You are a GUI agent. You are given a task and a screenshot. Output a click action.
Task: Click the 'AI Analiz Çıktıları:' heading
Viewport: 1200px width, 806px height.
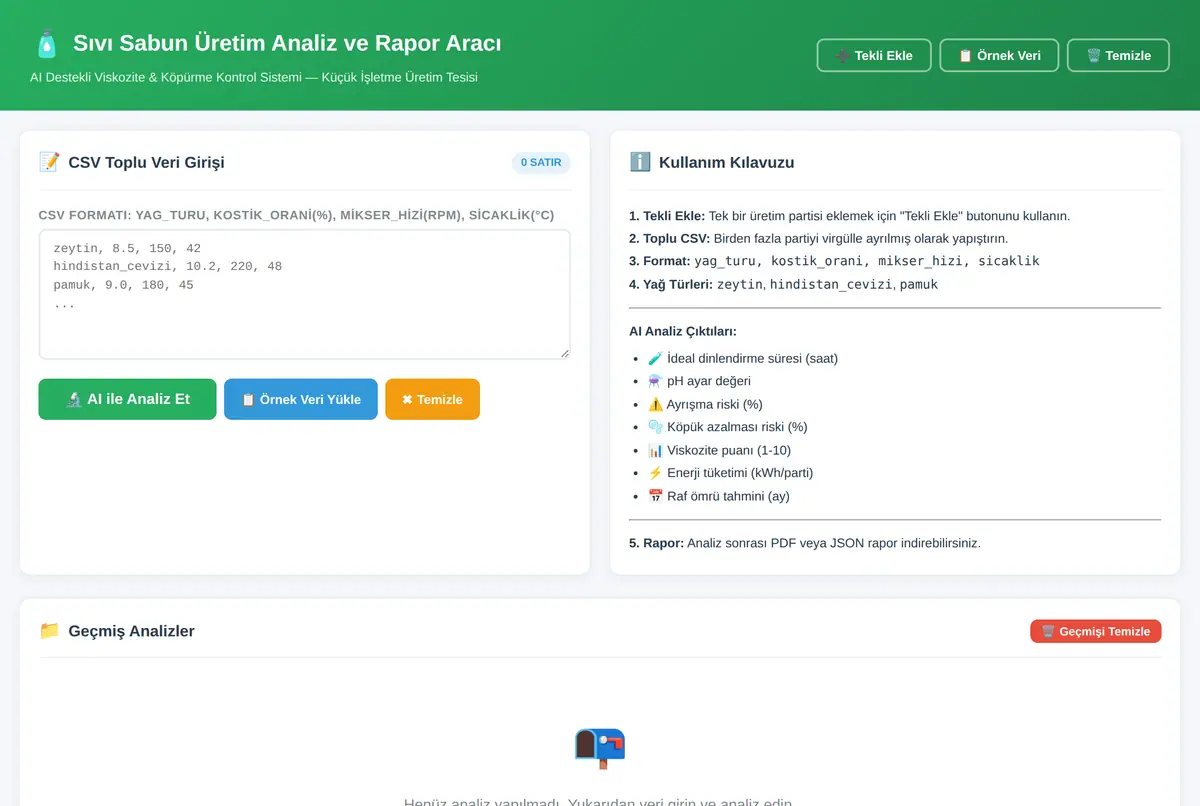[683, 331]
